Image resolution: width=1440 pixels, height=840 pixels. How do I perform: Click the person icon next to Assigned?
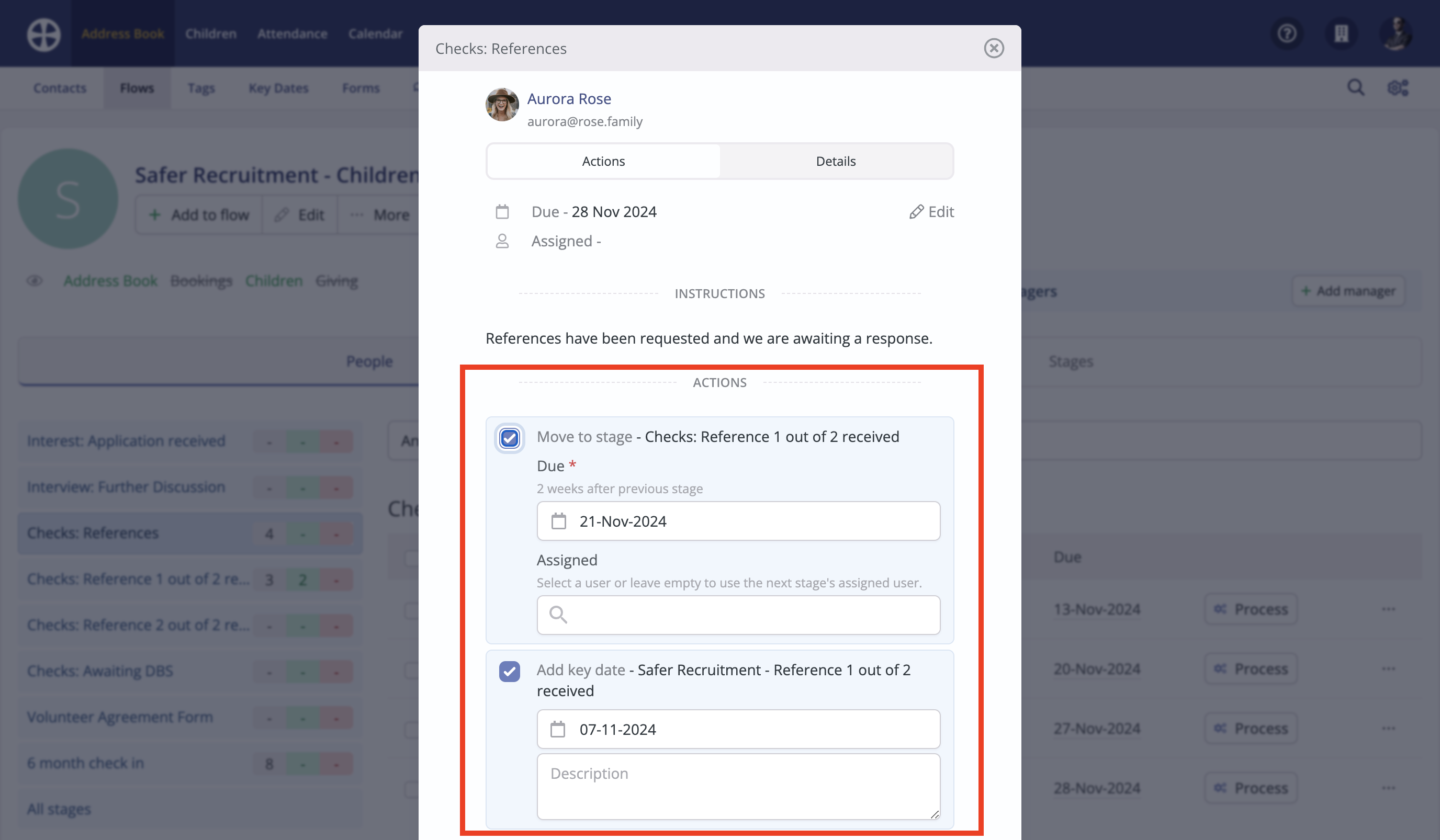[x=502, y=241]
